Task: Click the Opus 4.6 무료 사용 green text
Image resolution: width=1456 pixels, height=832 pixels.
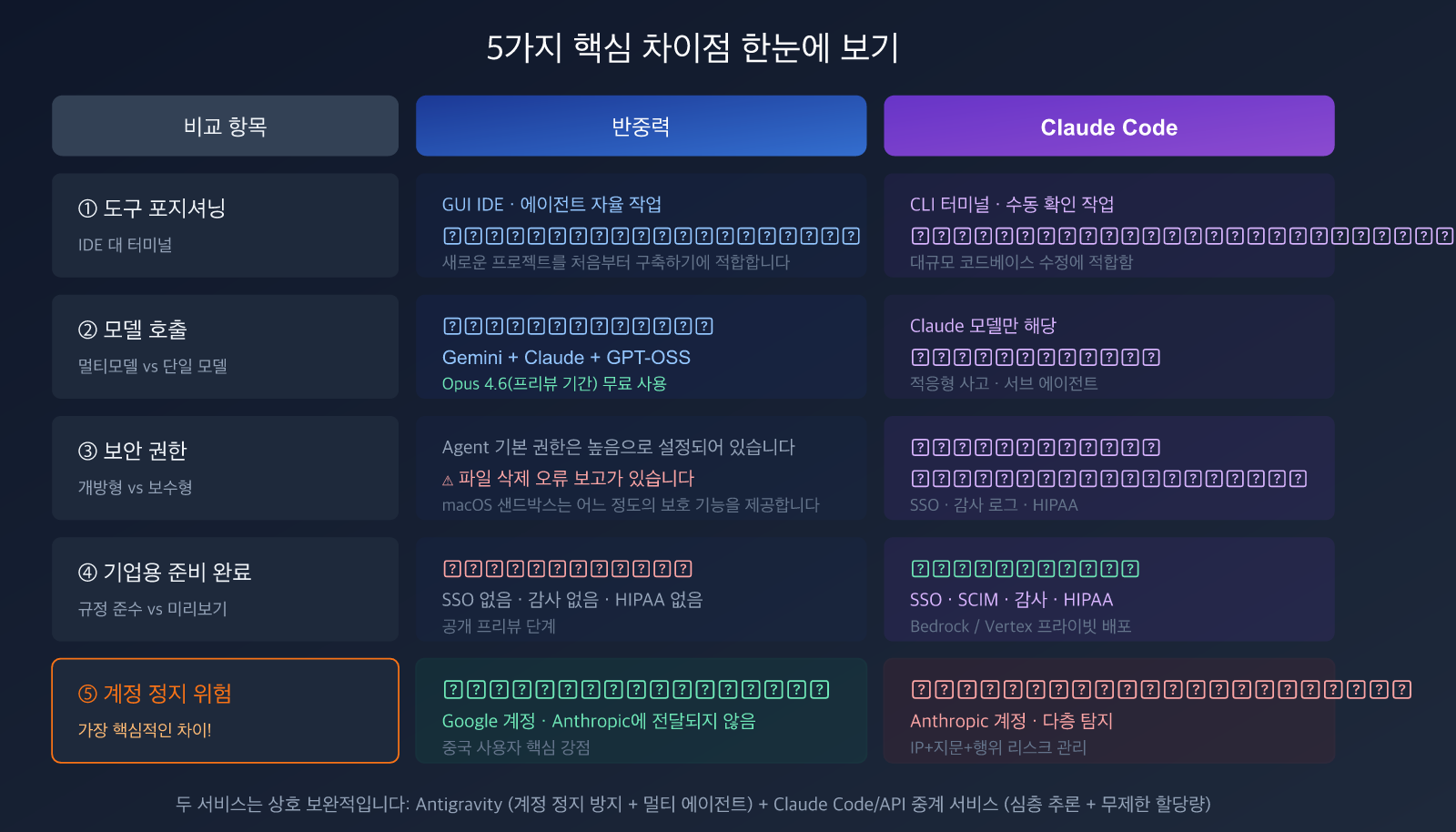Action: pyautogui.click(x=554, y=384)
